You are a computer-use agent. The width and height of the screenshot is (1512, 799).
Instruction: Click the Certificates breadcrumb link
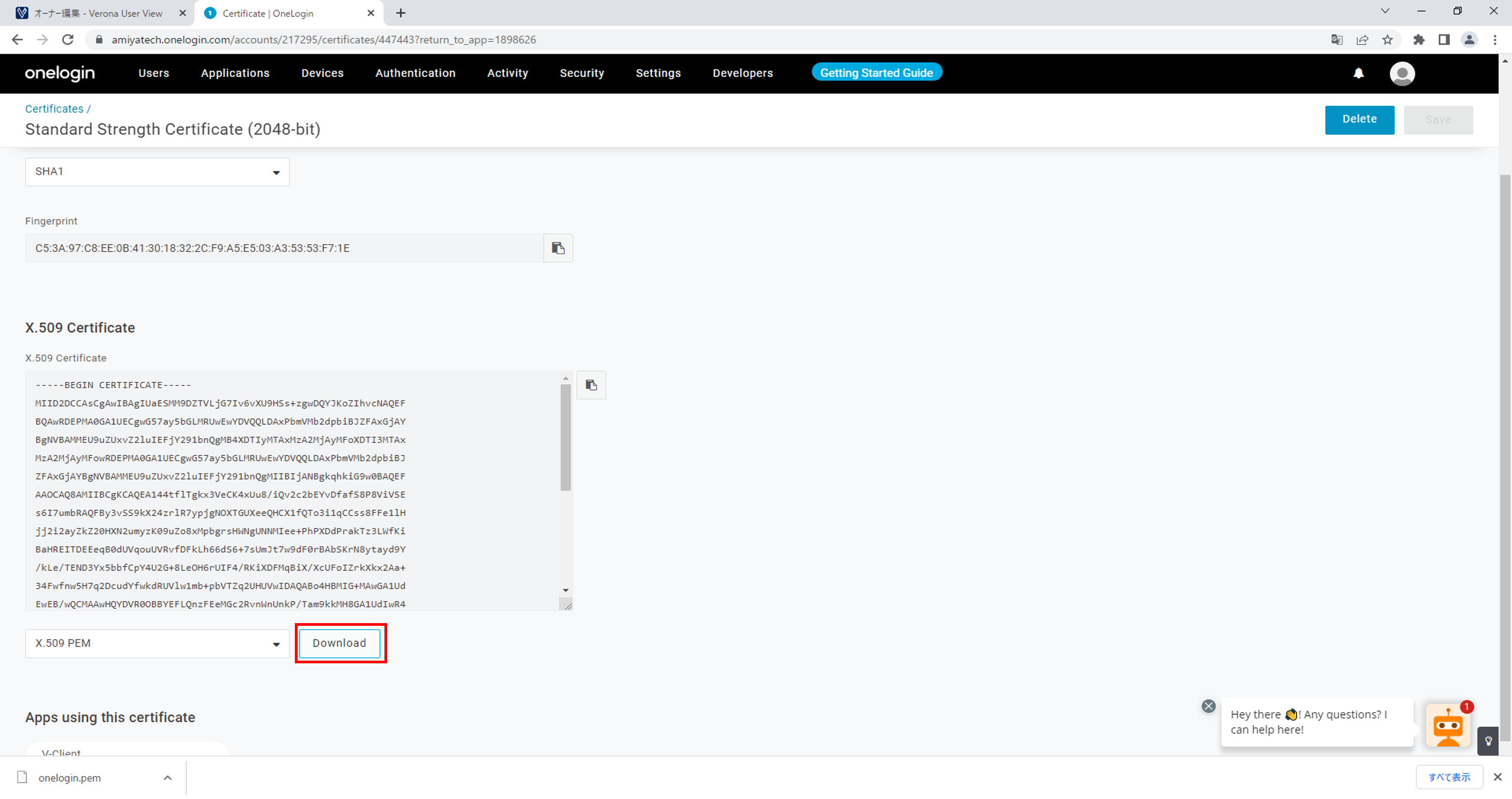point(54,109)
